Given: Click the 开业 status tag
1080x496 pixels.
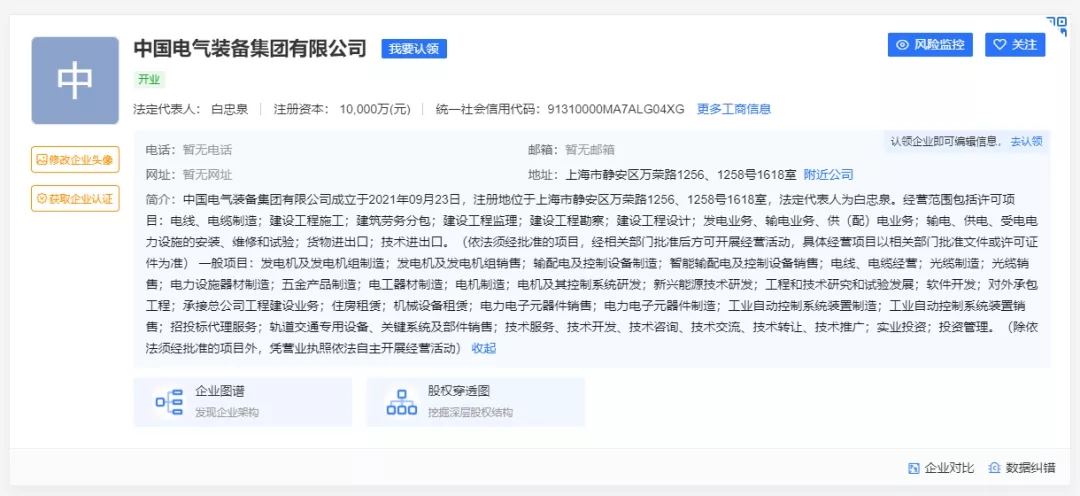Looking at the screenshot, I should coord(150,79).
